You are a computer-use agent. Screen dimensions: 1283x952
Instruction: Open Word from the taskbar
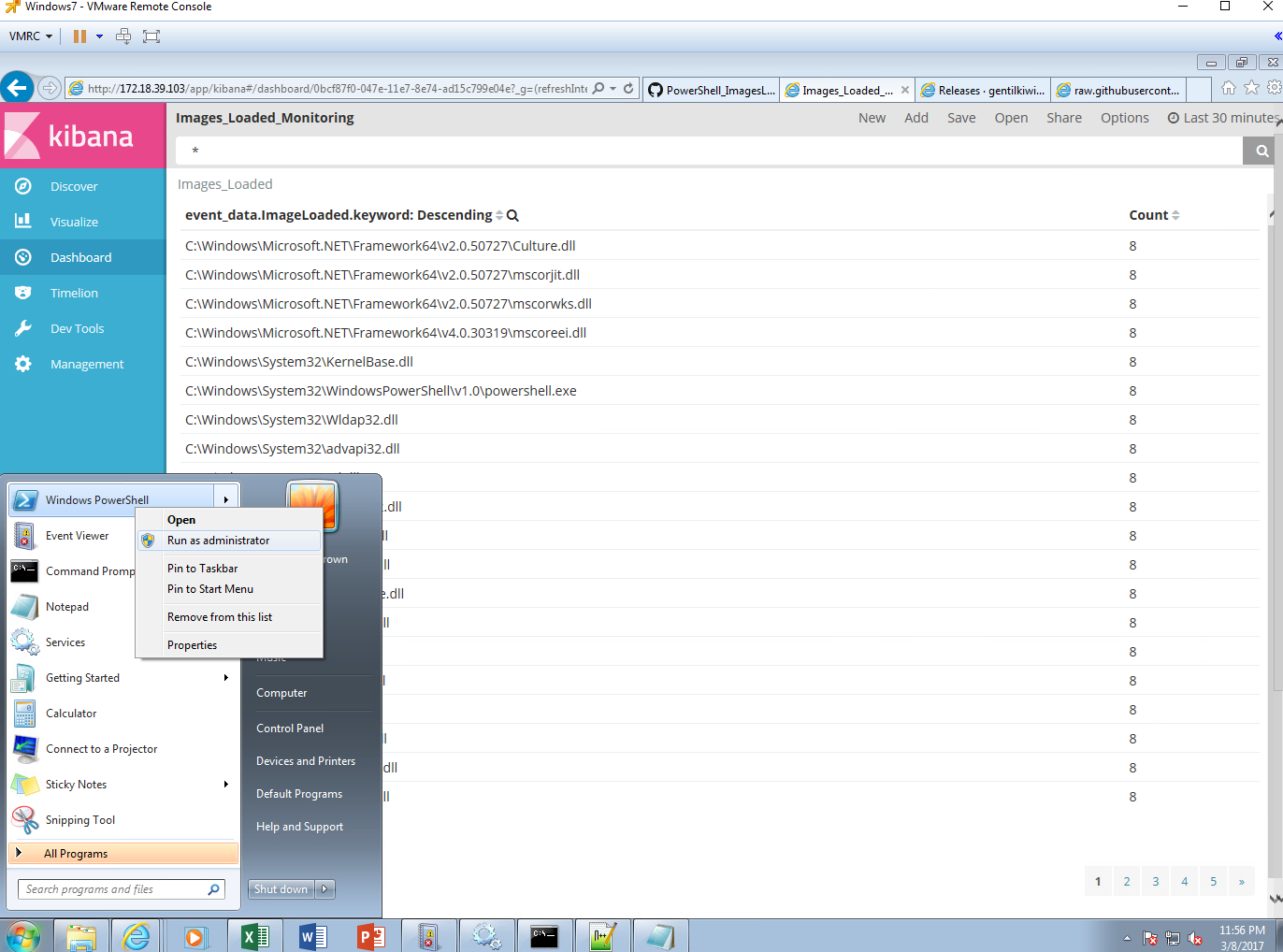pos(312,936)
